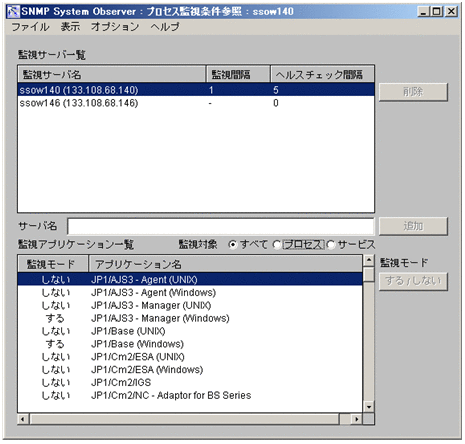Select server row ssow140 (133.108.68.140)
Viewport: 465px width, 444px height.
(196, 90)
